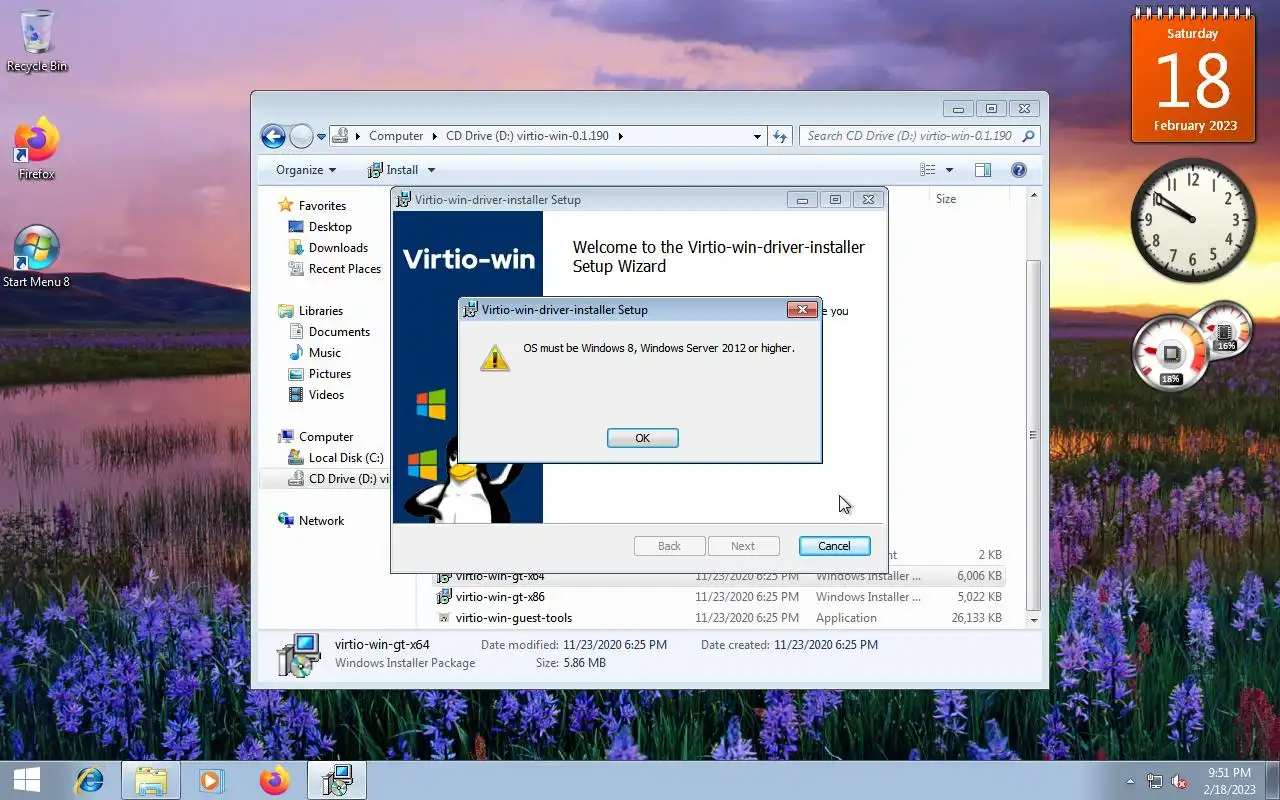Open the Videos library
This screenshot has width=1280, height=800.
(x=326, y=395)
